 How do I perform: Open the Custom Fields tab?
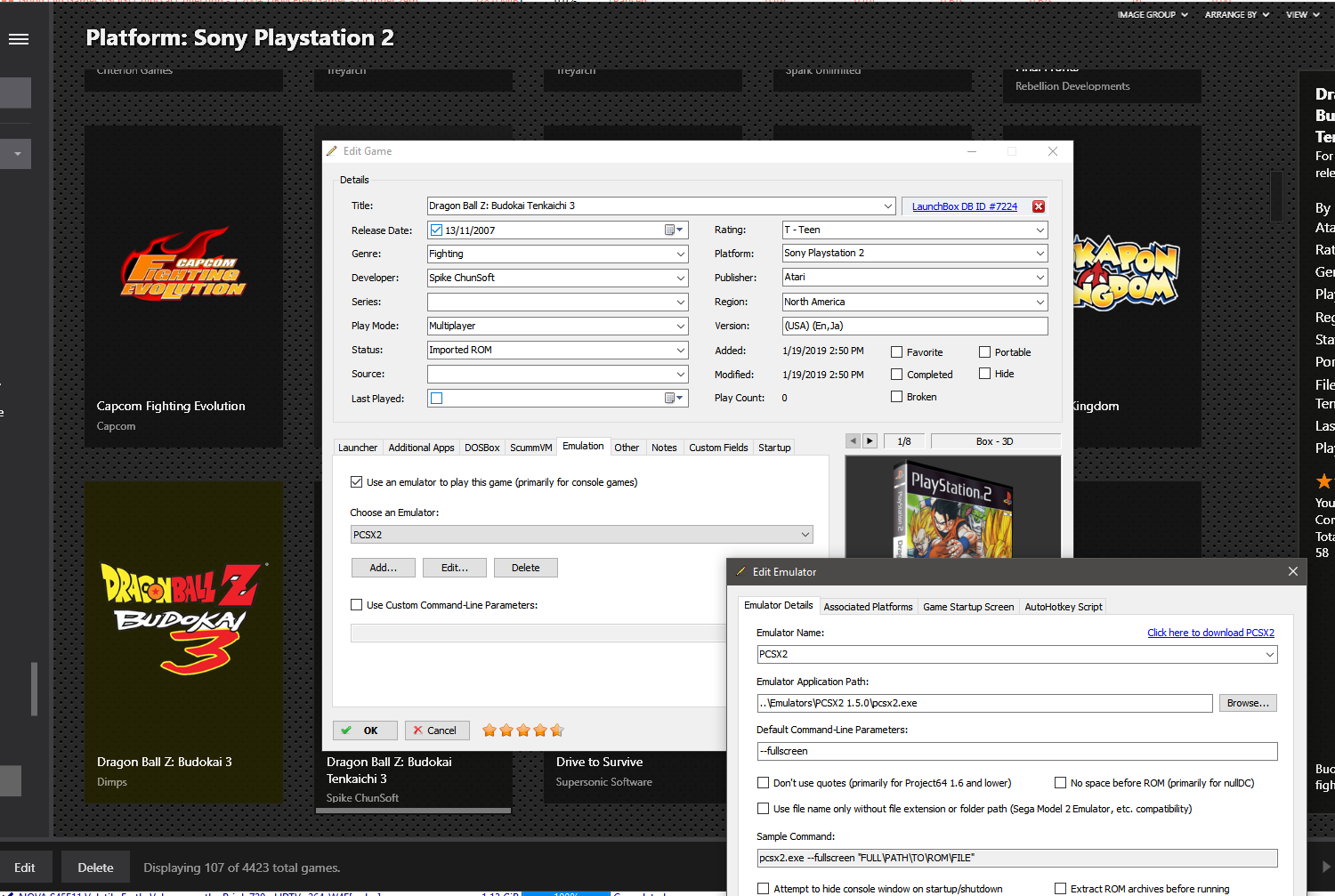coord(718,448)
